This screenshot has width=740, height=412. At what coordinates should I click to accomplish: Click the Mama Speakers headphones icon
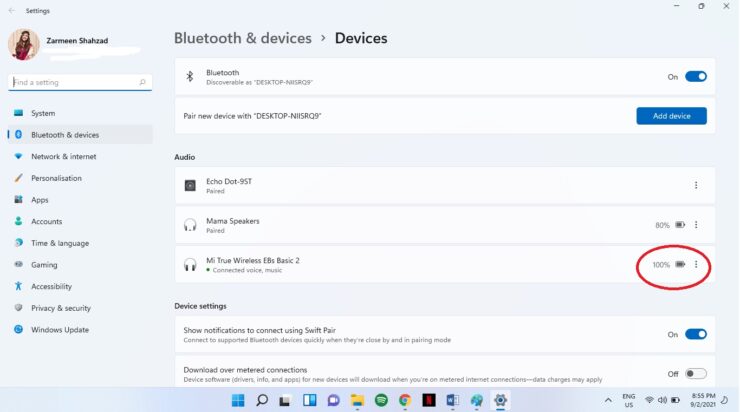pos(190,225)
